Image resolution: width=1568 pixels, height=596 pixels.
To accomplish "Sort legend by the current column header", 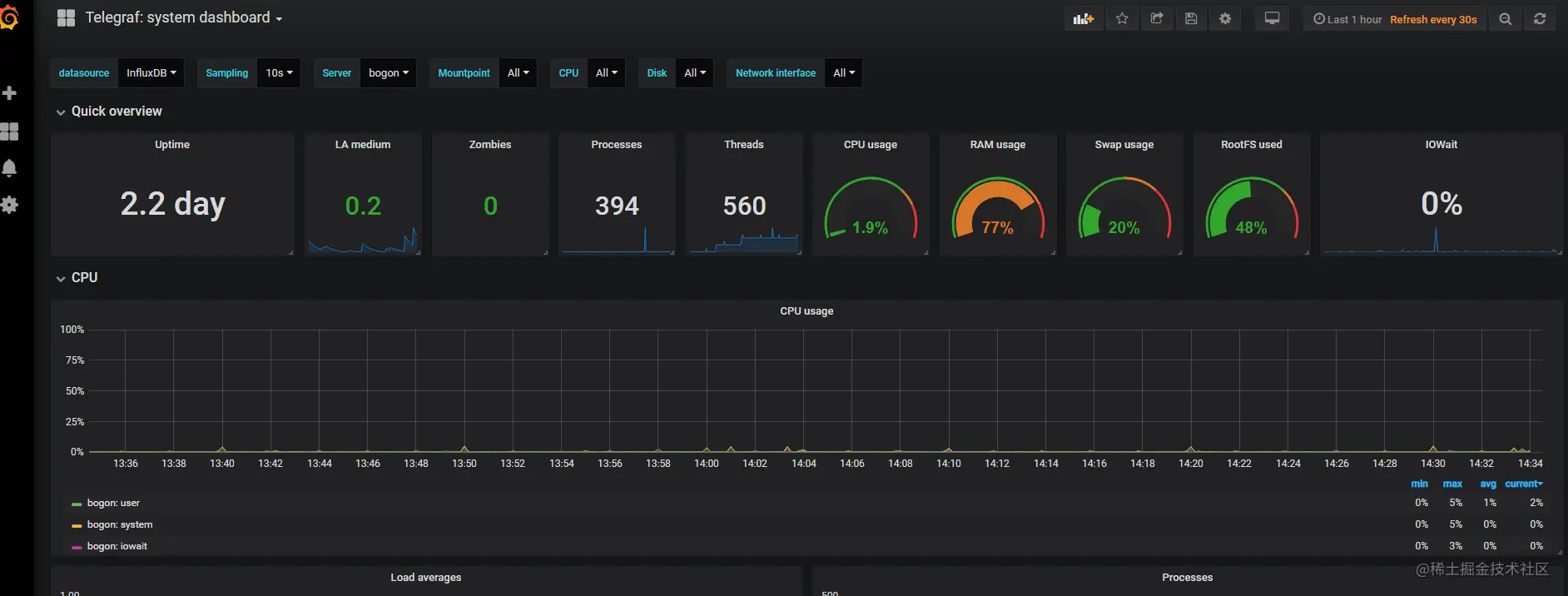I will [x=1523, y=484].
